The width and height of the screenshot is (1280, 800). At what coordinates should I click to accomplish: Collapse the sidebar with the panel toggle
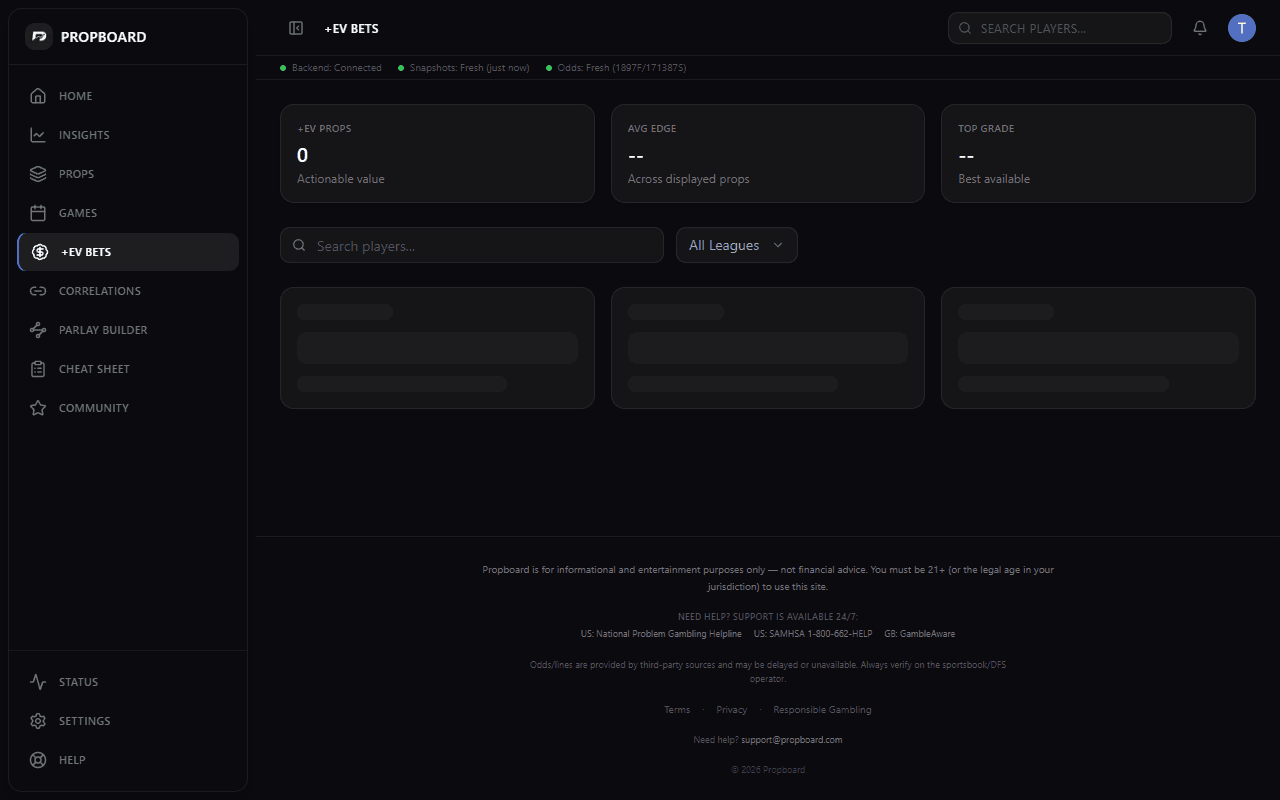pos(296,28)
